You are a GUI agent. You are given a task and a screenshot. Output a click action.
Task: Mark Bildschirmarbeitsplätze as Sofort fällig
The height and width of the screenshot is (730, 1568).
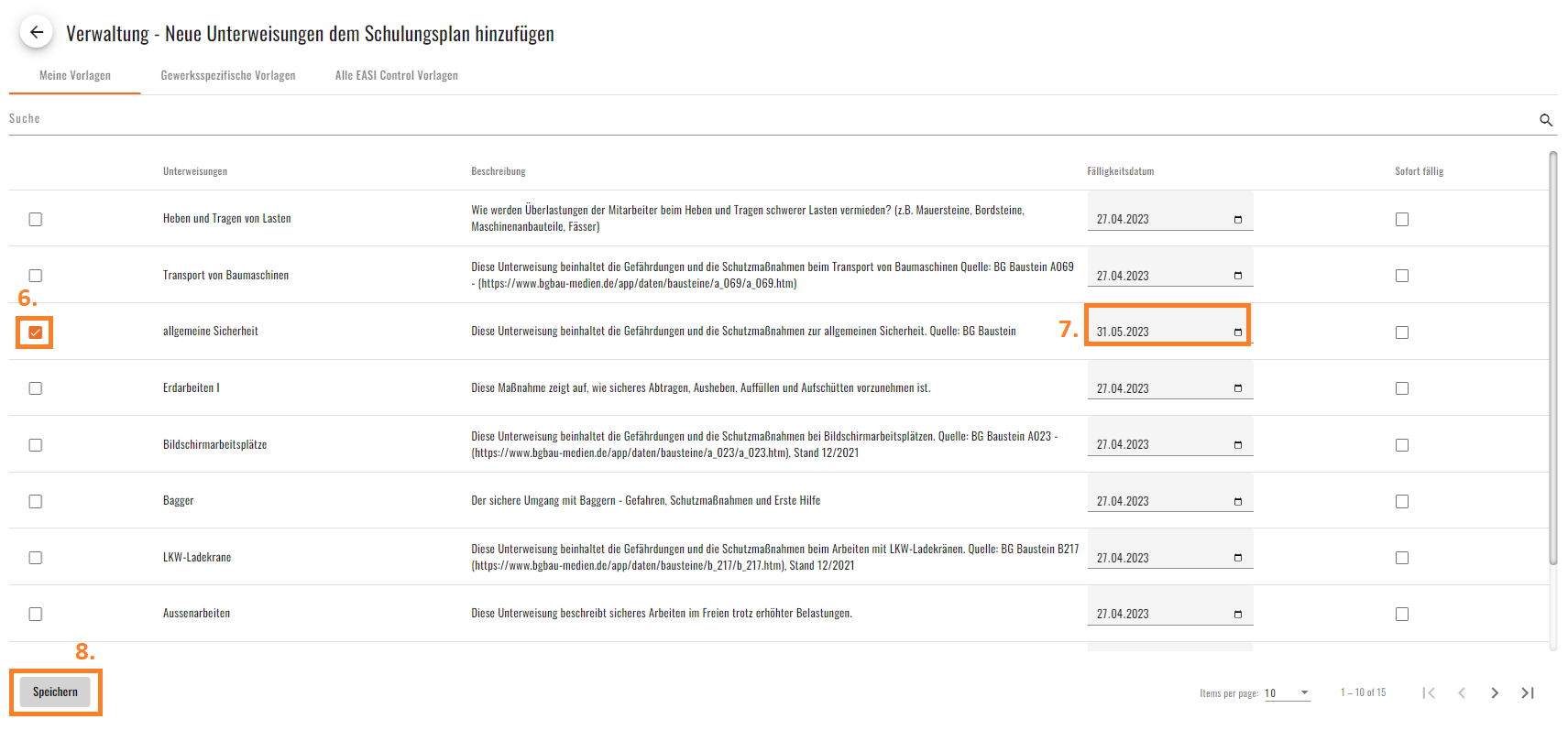point(1402,445)
